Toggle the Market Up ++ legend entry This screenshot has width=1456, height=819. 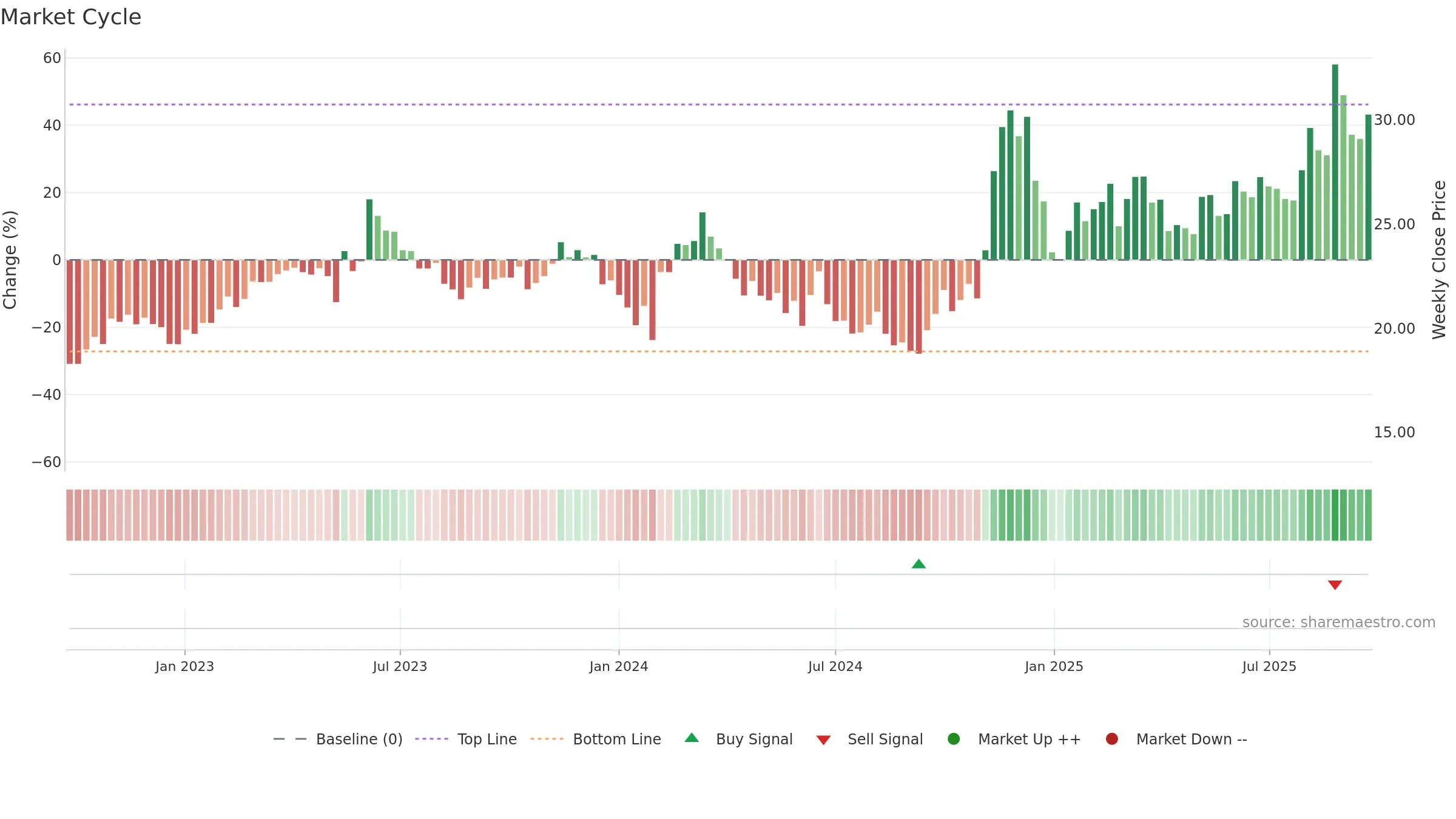point(1014,739)
